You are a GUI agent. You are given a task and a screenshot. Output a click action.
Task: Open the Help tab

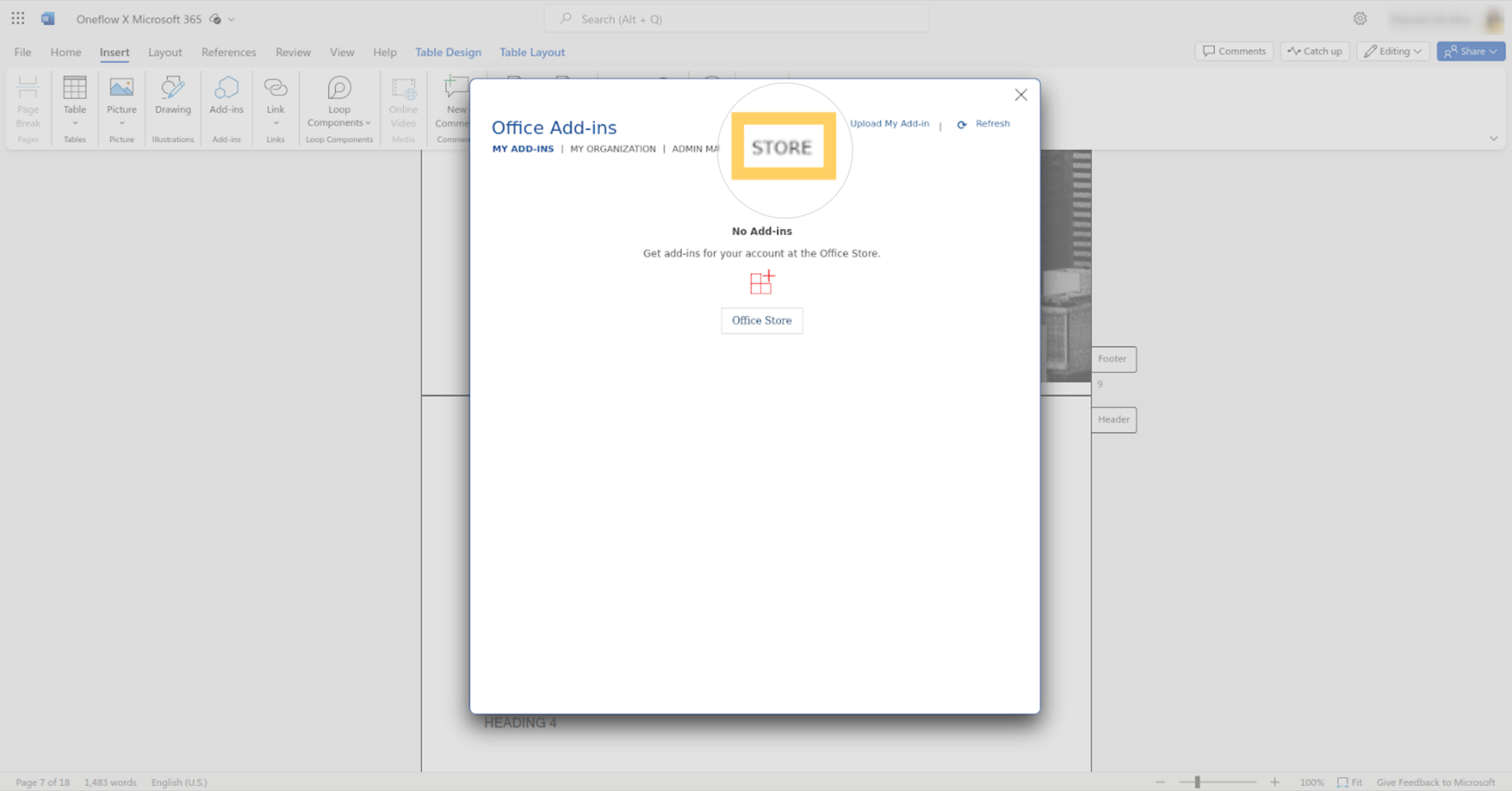tap(385, 52)
